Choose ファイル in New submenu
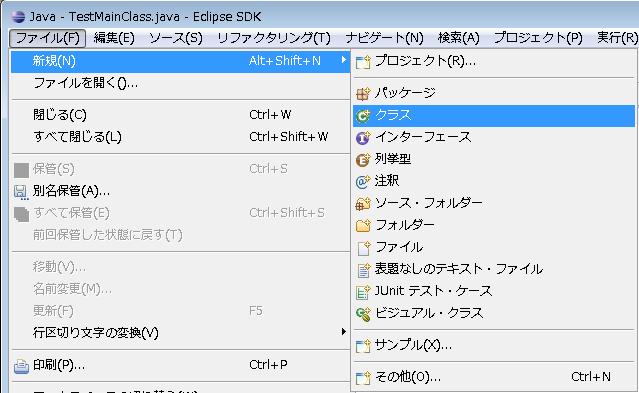The width and height of the screenshot is (639, 393). 494,247
